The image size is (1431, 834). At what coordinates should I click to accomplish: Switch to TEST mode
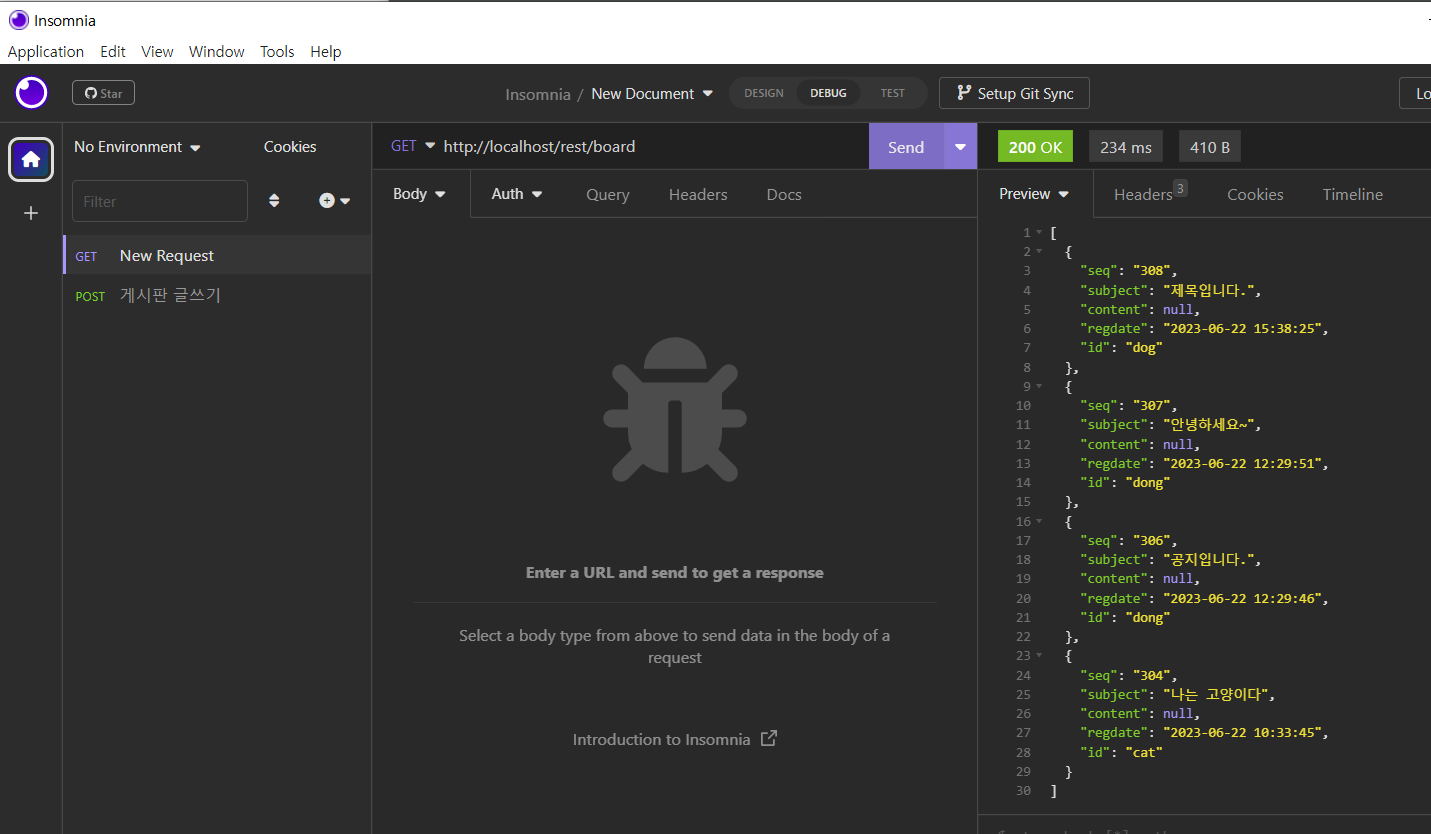pos(892,93)
